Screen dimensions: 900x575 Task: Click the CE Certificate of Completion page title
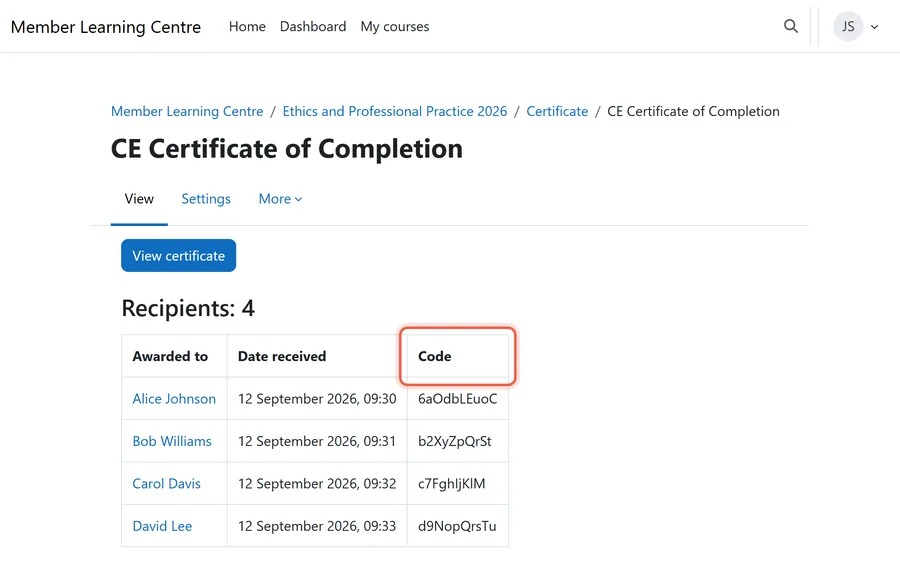pos(286,149)
